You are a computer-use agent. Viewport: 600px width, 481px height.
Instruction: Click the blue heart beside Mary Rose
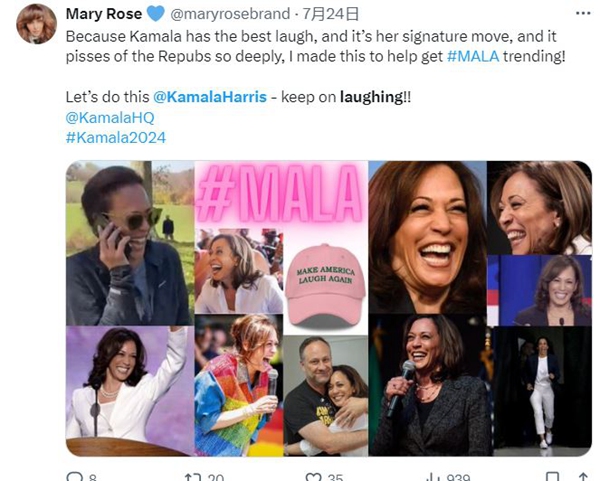click(x=155, y=14)
